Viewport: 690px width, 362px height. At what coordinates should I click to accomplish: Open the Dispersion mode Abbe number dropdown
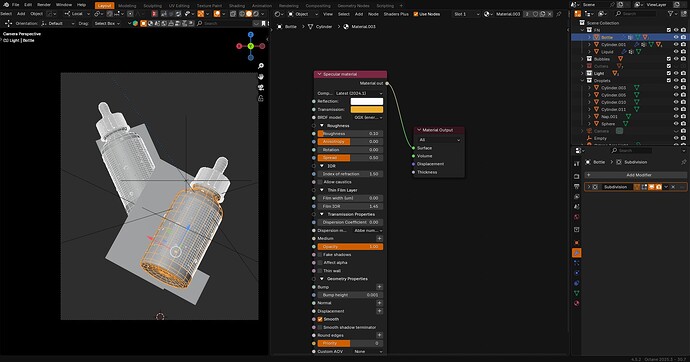coord(368,230)
